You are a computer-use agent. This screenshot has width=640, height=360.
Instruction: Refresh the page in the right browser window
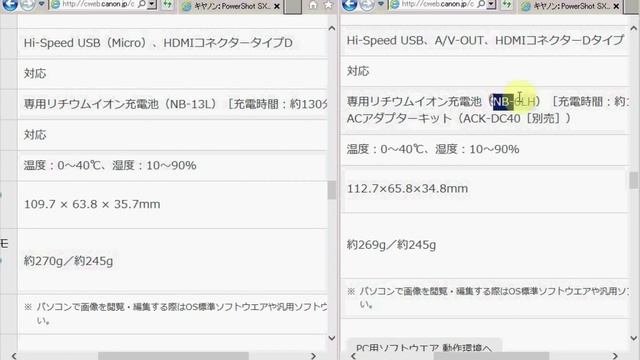[x=507, y=4]
